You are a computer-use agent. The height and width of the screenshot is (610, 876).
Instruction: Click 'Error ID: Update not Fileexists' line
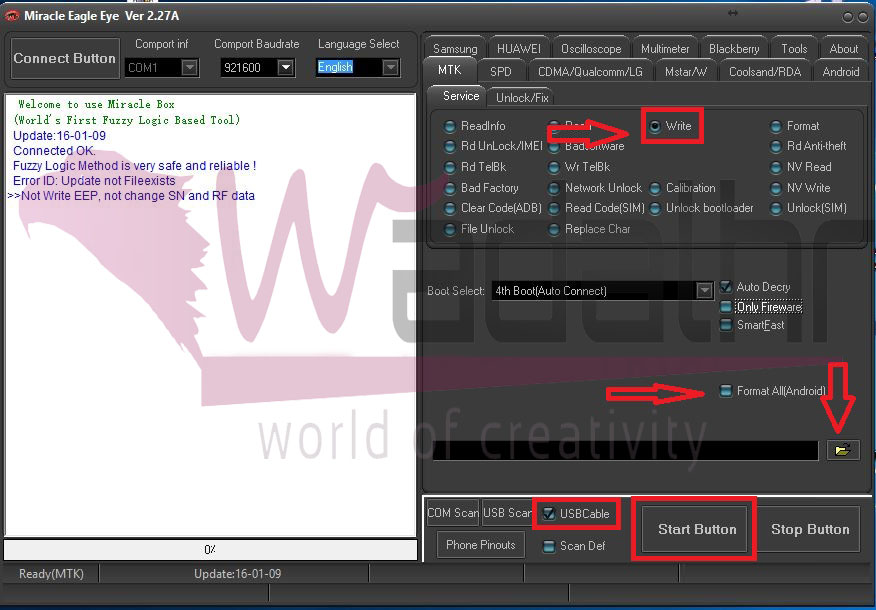pyautogui.click(x=94, y=181)
